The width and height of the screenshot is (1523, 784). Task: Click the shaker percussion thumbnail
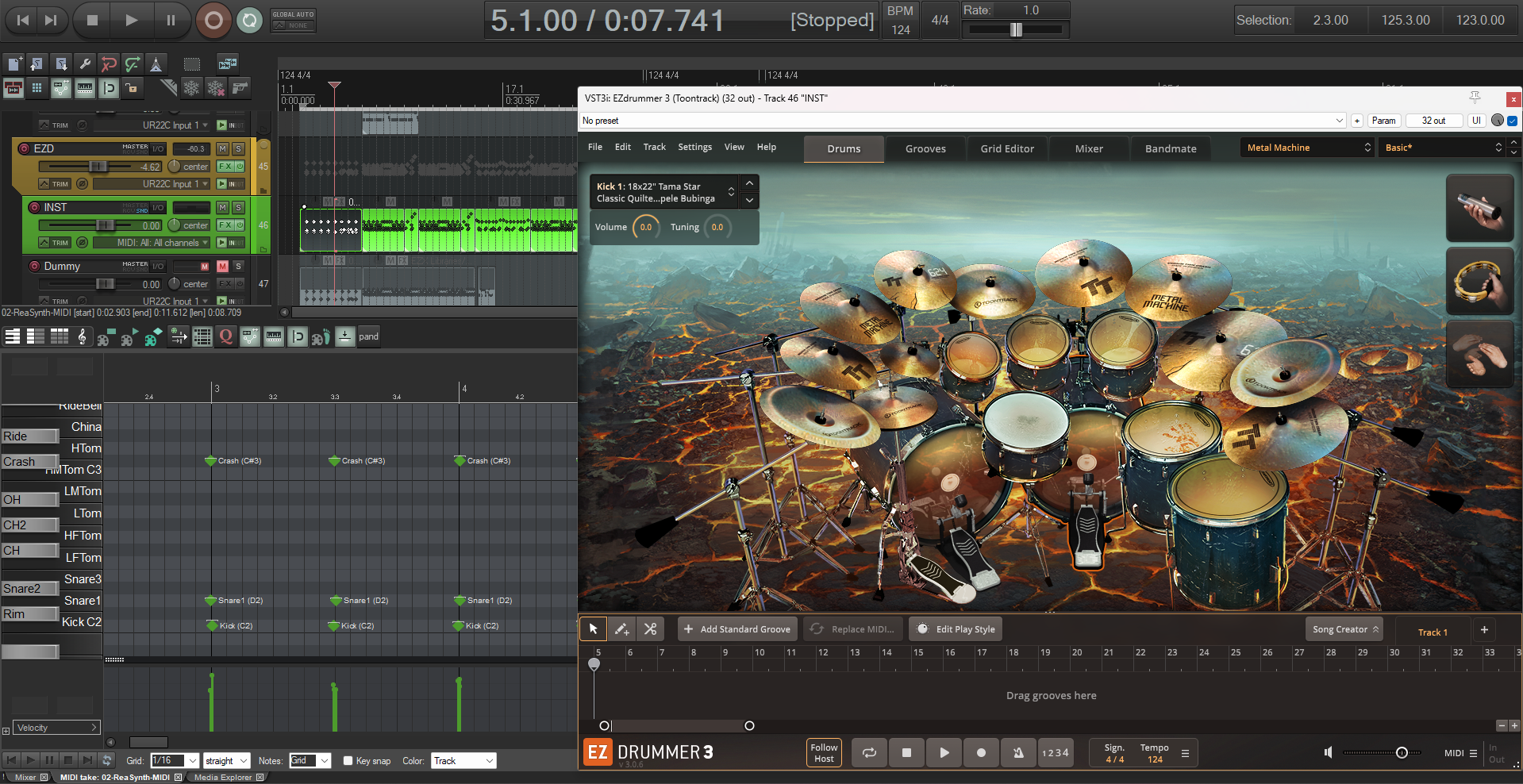(x=1480, y=208)
